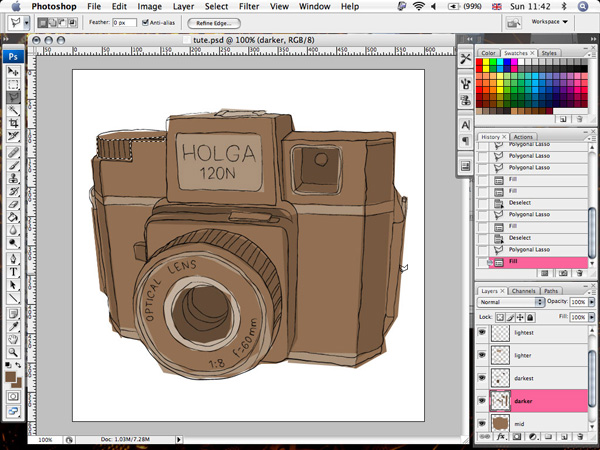Select the Zoom tool

coord(13,352)
